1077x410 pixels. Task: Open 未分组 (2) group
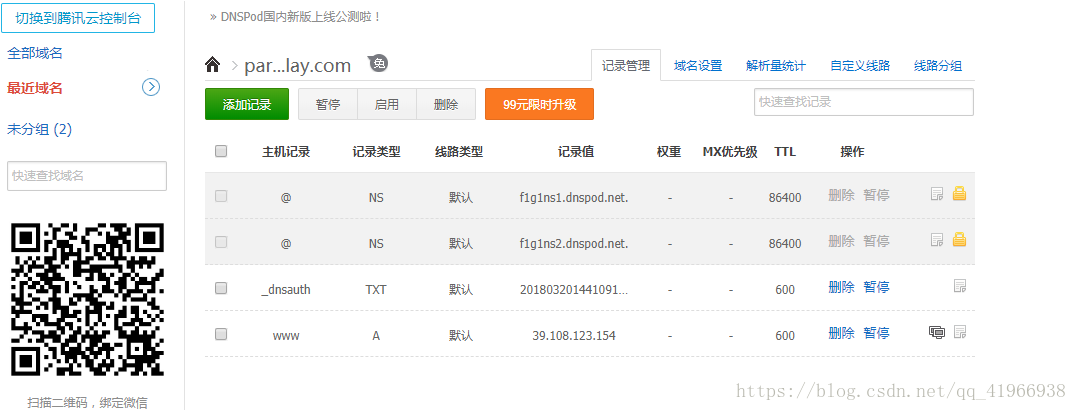[x=40, y=129]
